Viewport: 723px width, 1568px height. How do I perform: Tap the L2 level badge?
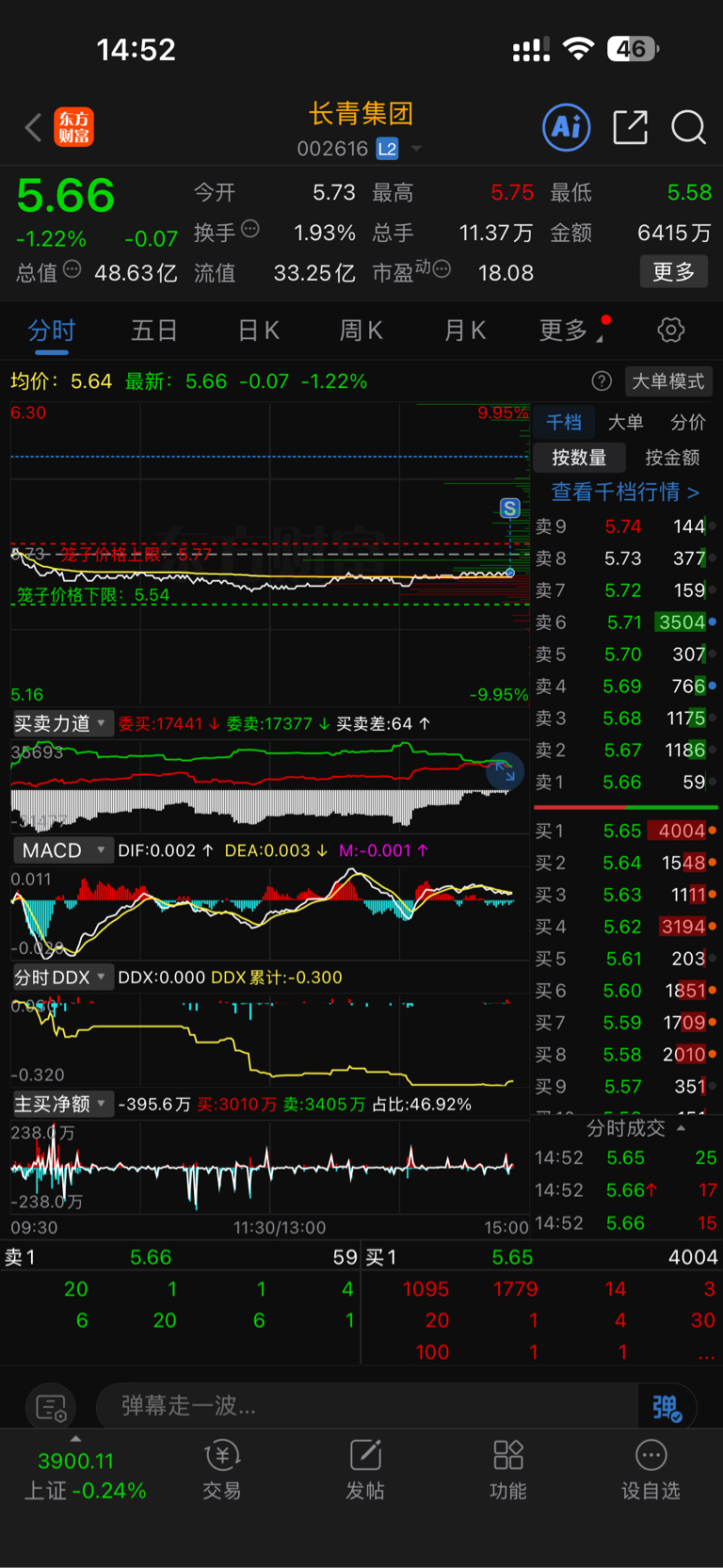[x=387, y=149]
